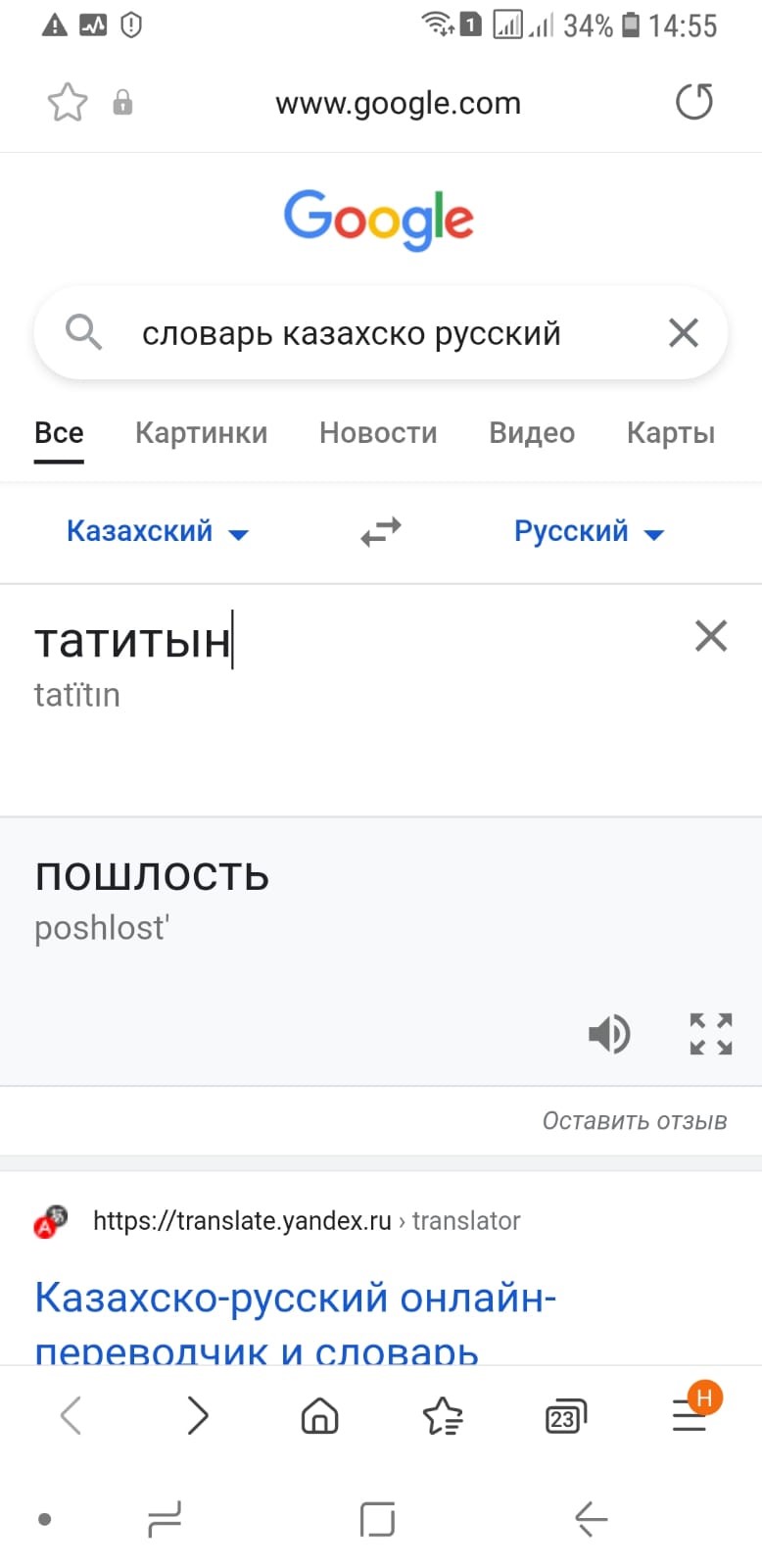Screen dimensions: 762x1568
Task: Open the Видео results tab
Action: [532, 433]
